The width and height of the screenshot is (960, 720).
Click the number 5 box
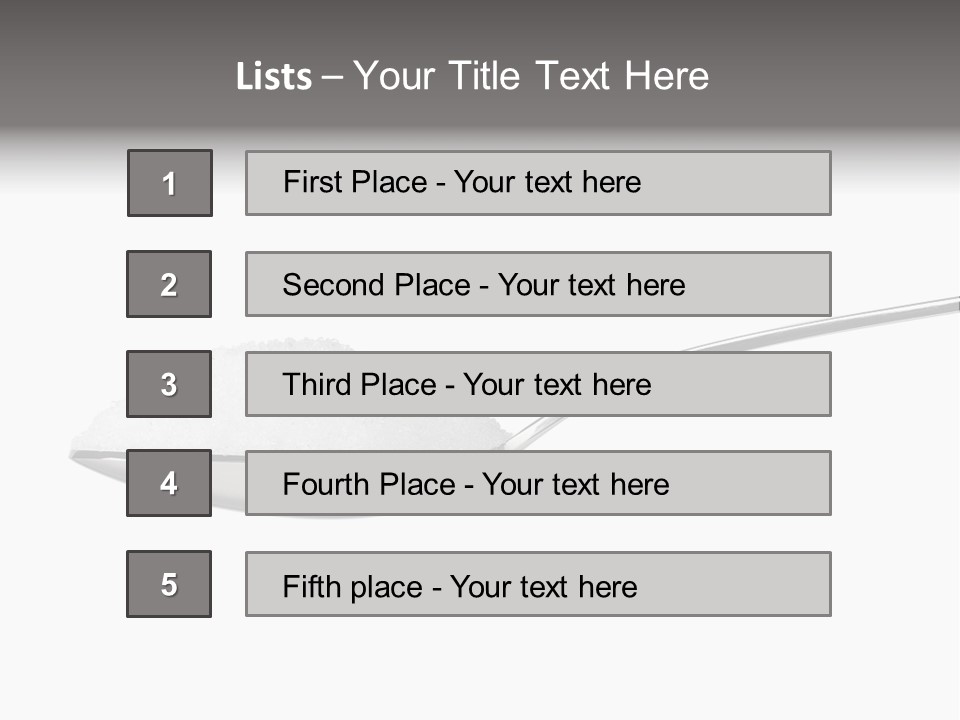coord(169,584)
